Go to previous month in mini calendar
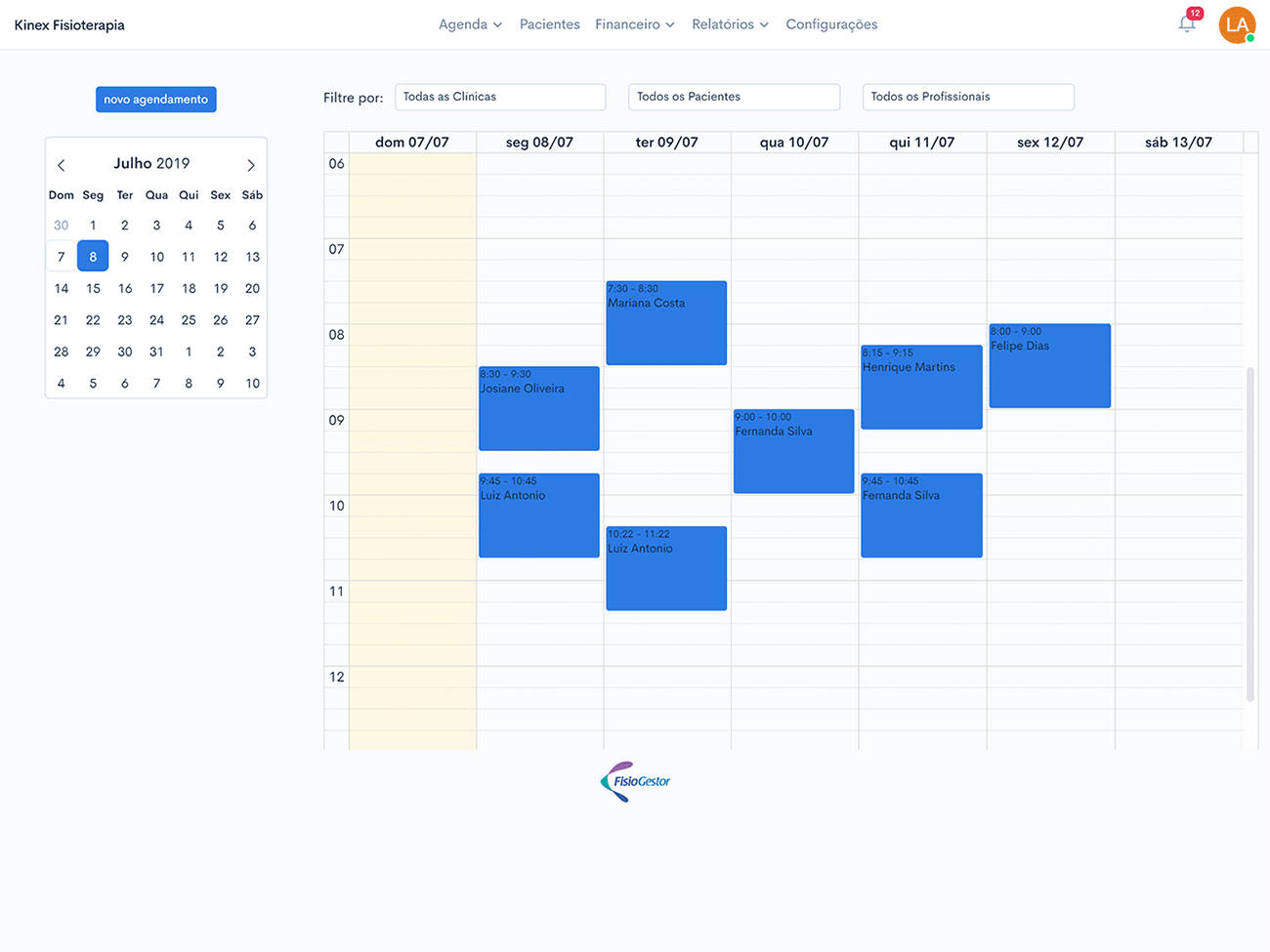This screenshot has width=1270, height=952. pyautogui.click(x=61, y=165)
